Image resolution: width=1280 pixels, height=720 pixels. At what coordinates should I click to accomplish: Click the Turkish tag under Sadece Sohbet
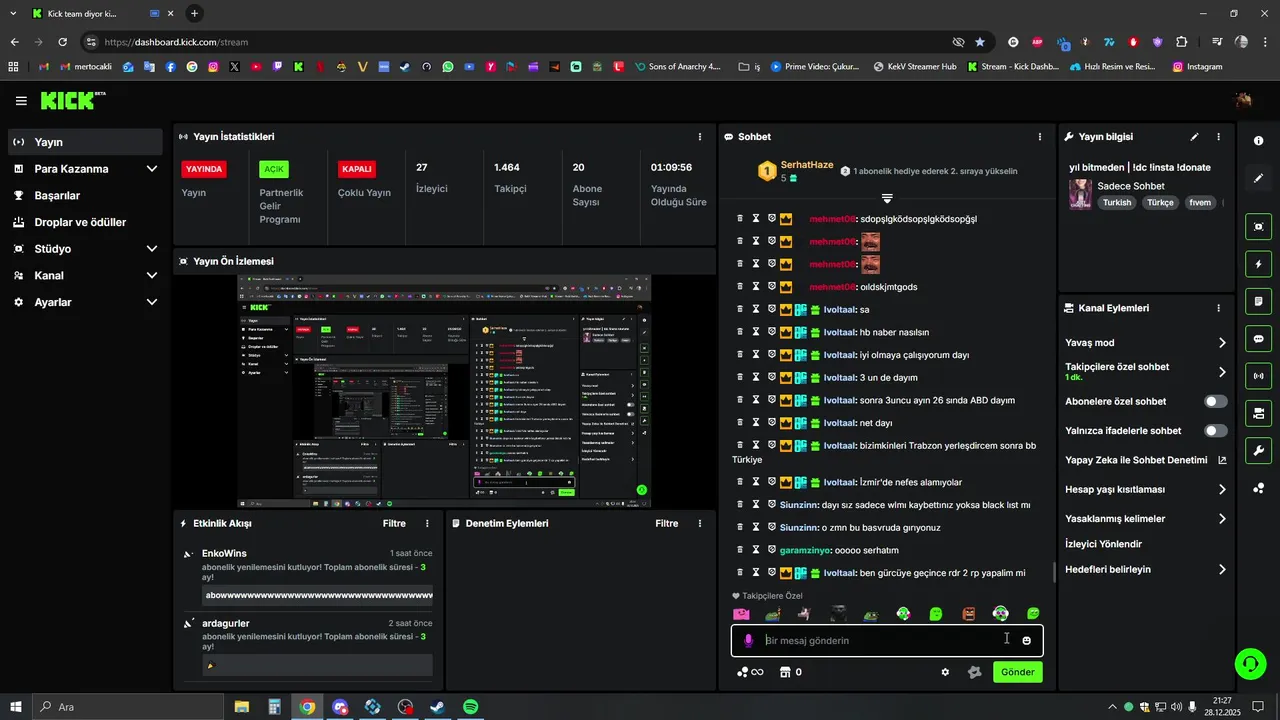coord(1117,202)
